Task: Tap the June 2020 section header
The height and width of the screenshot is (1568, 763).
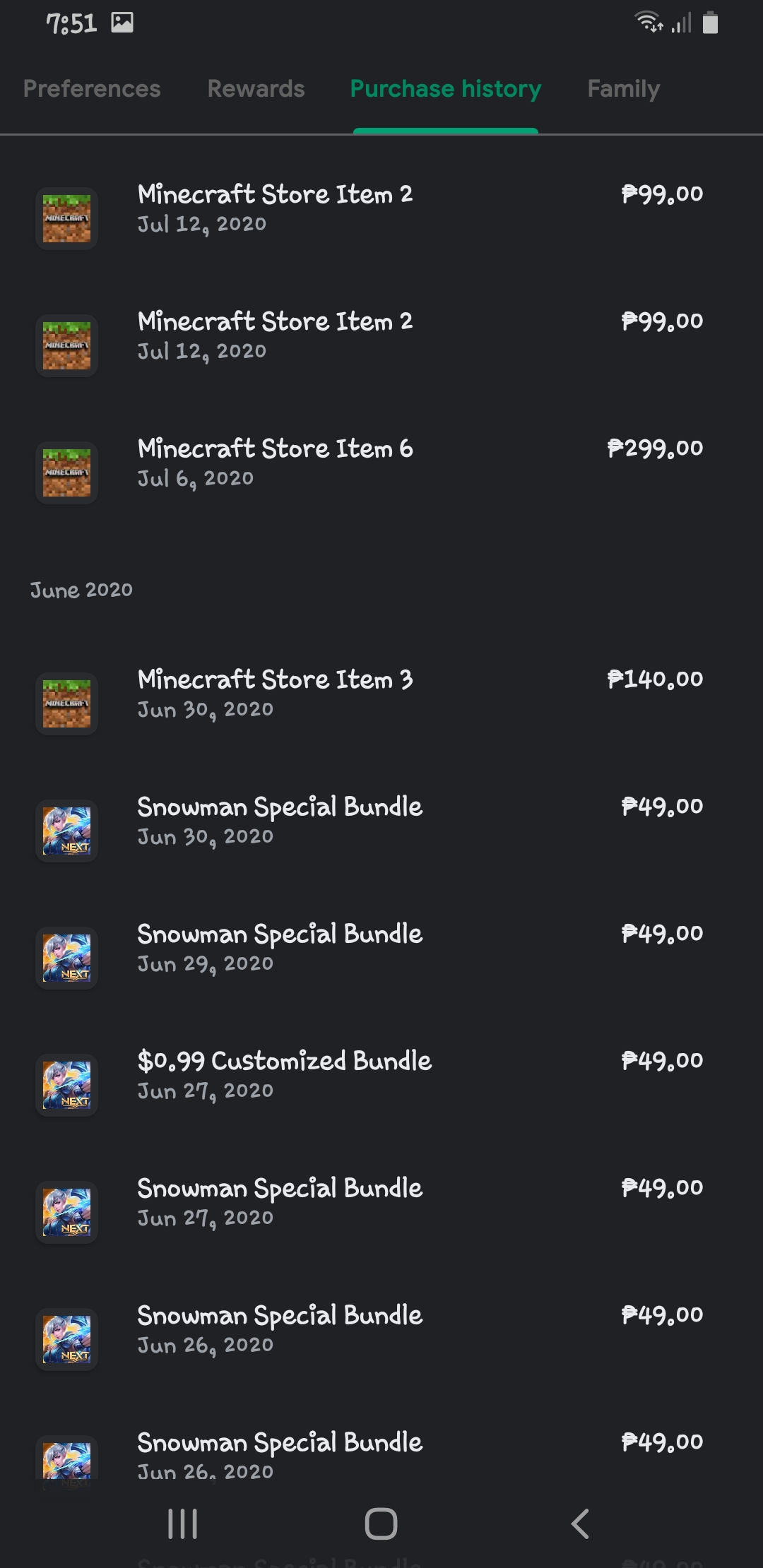Action: (x=81, y=590)
